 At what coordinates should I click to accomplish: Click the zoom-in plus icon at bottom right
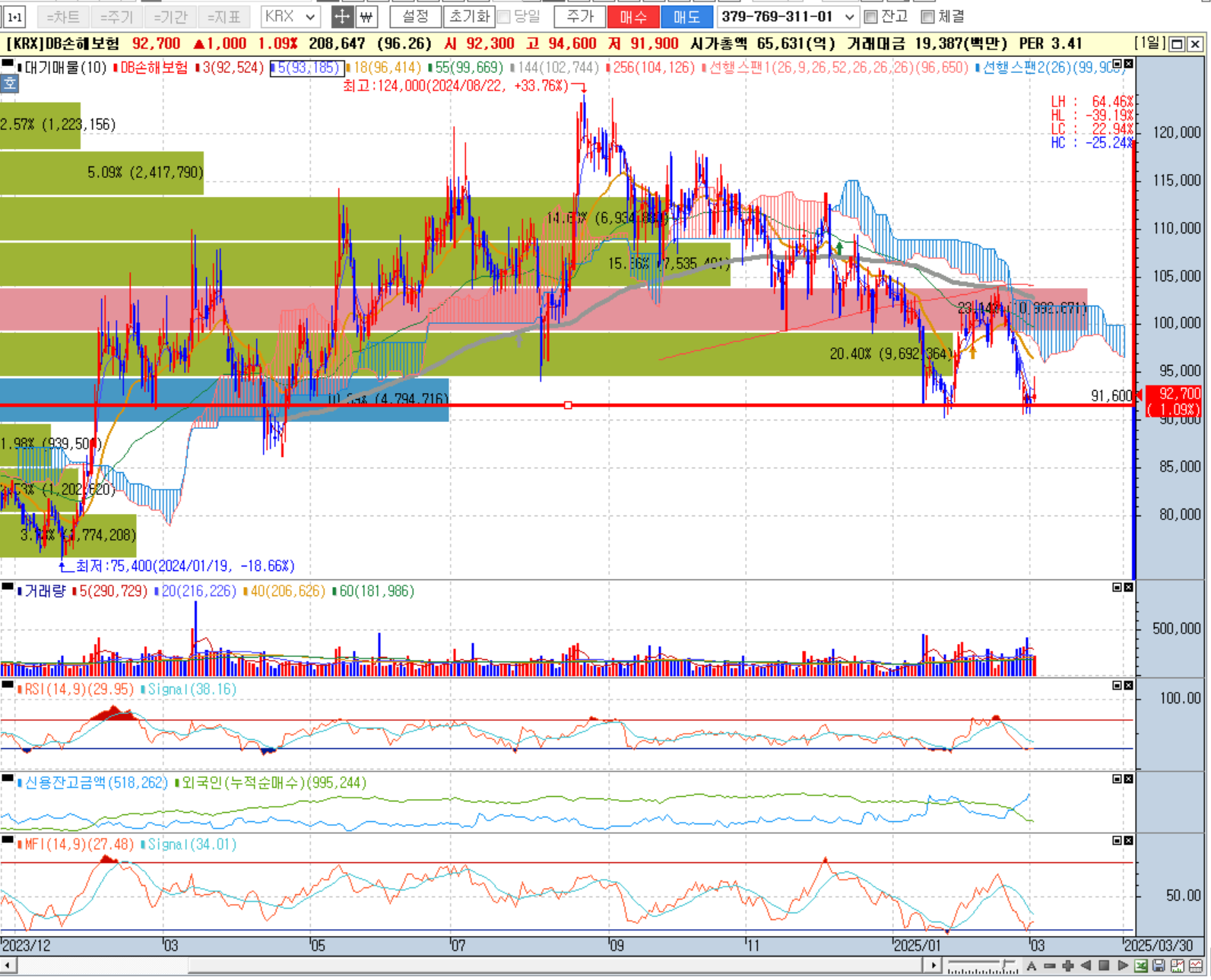pyautogui.click(x=1067, y=966)
